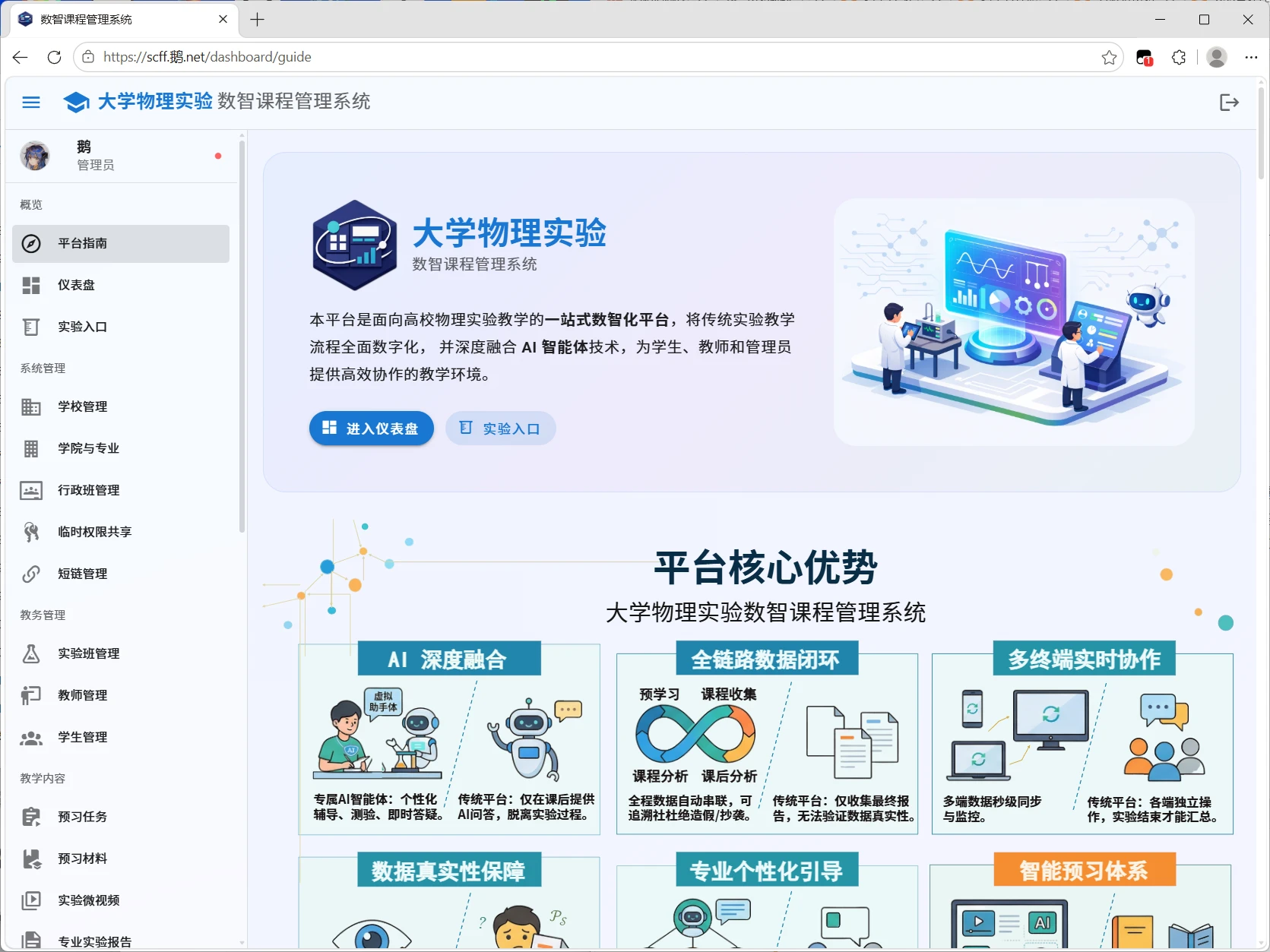This screenshot has width=1270, height=952.
Task: Click the document icon beside 专业实验报告
Action: pyautogui.click(x=31, y=941)
